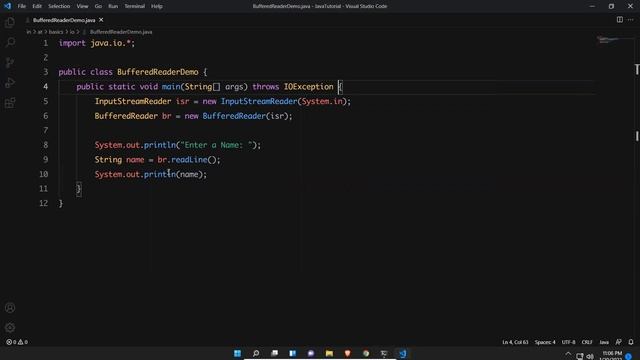The height and width of the screenshot is (360, 640).
Task: Click the feedback icon in status bar
Action: click(x=619, y=342)
